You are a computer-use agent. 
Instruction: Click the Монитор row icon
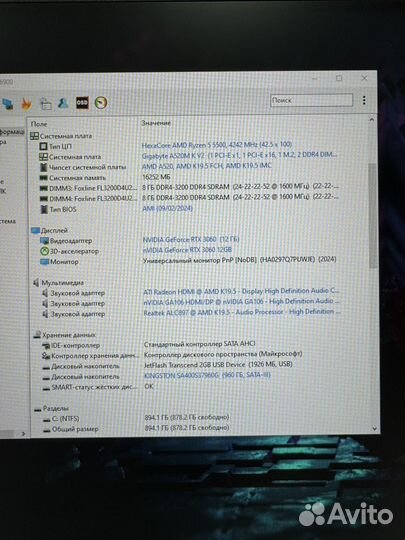tap(44, 262)
